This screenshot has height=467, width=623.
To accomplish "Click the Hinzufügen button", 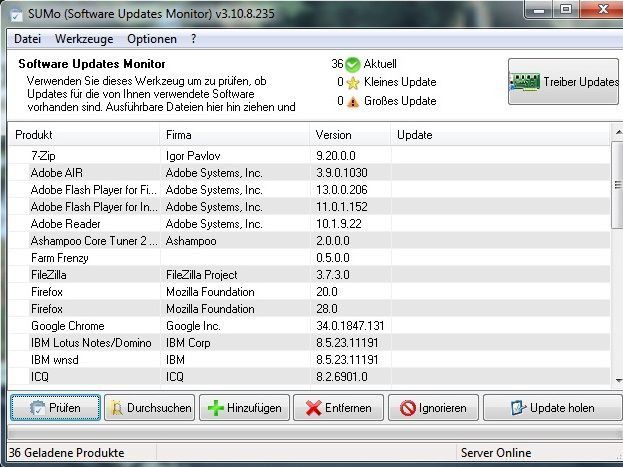I will click(244, 407).
